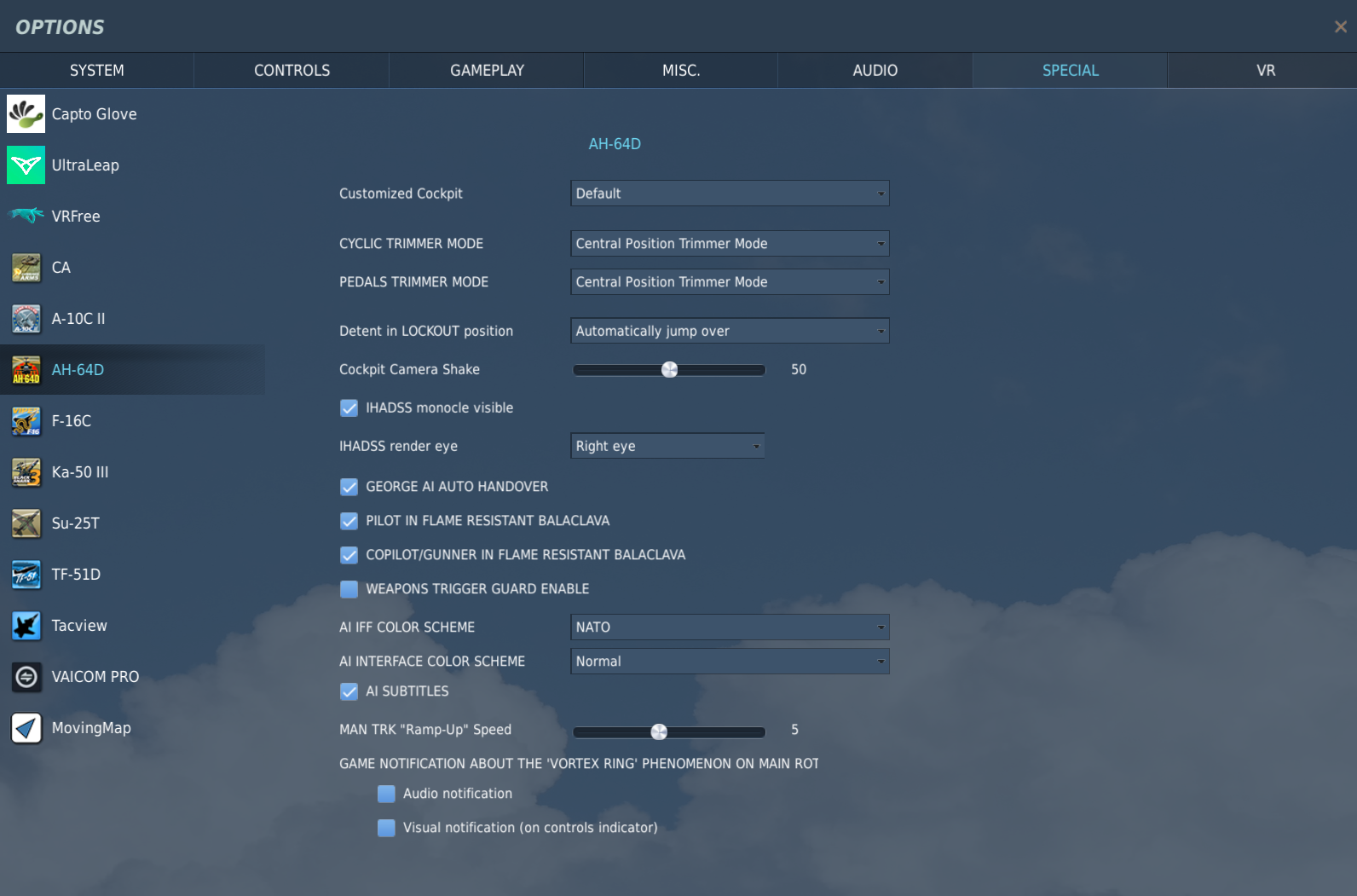Viewport: 1357px width, 896px height.
Task: Open the Pedals Trimmer Mode dropdown
Action: coord(730,282)
